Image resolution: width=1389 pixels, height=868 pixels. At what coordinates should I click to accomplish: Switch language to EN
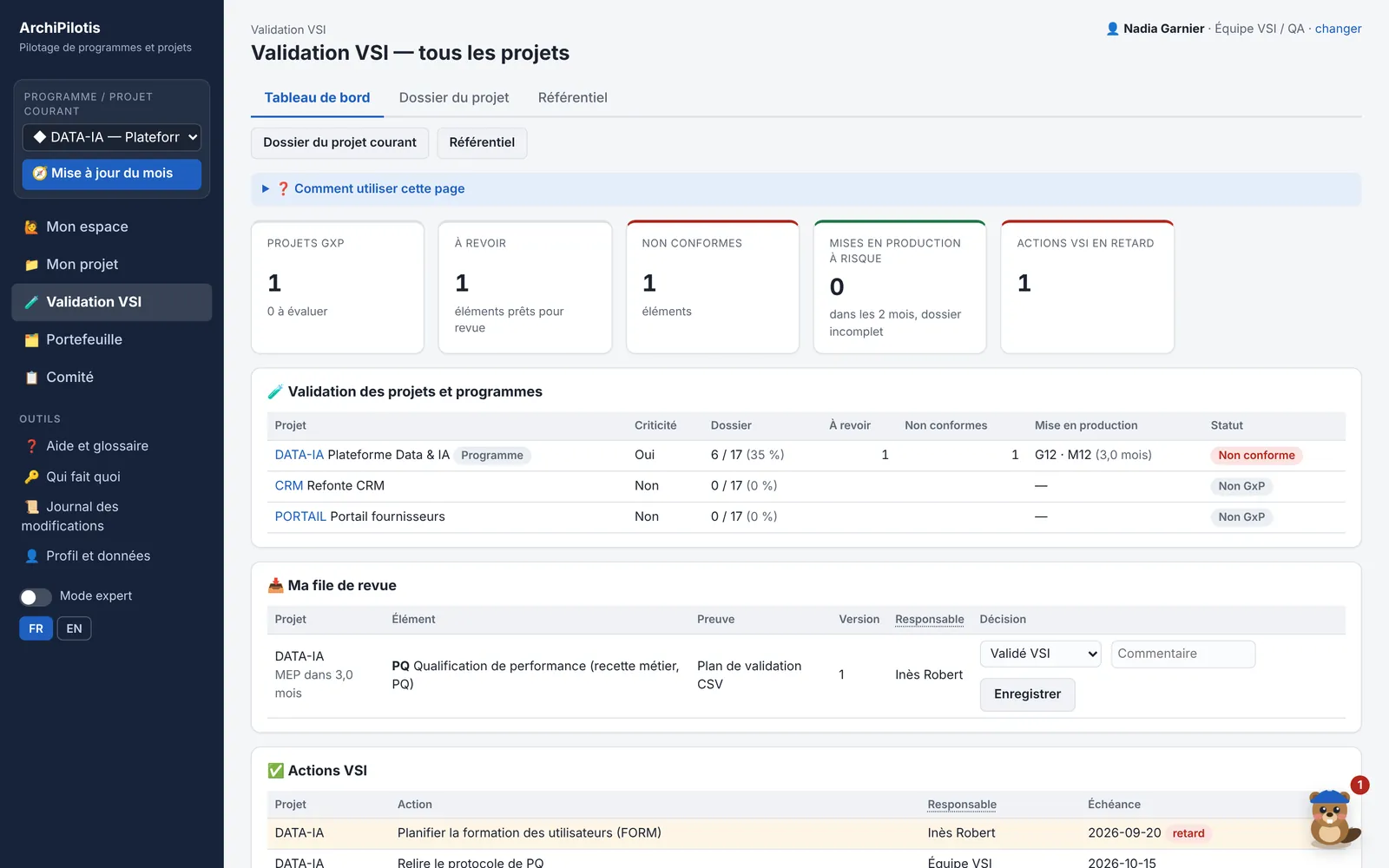coord(75,628)
